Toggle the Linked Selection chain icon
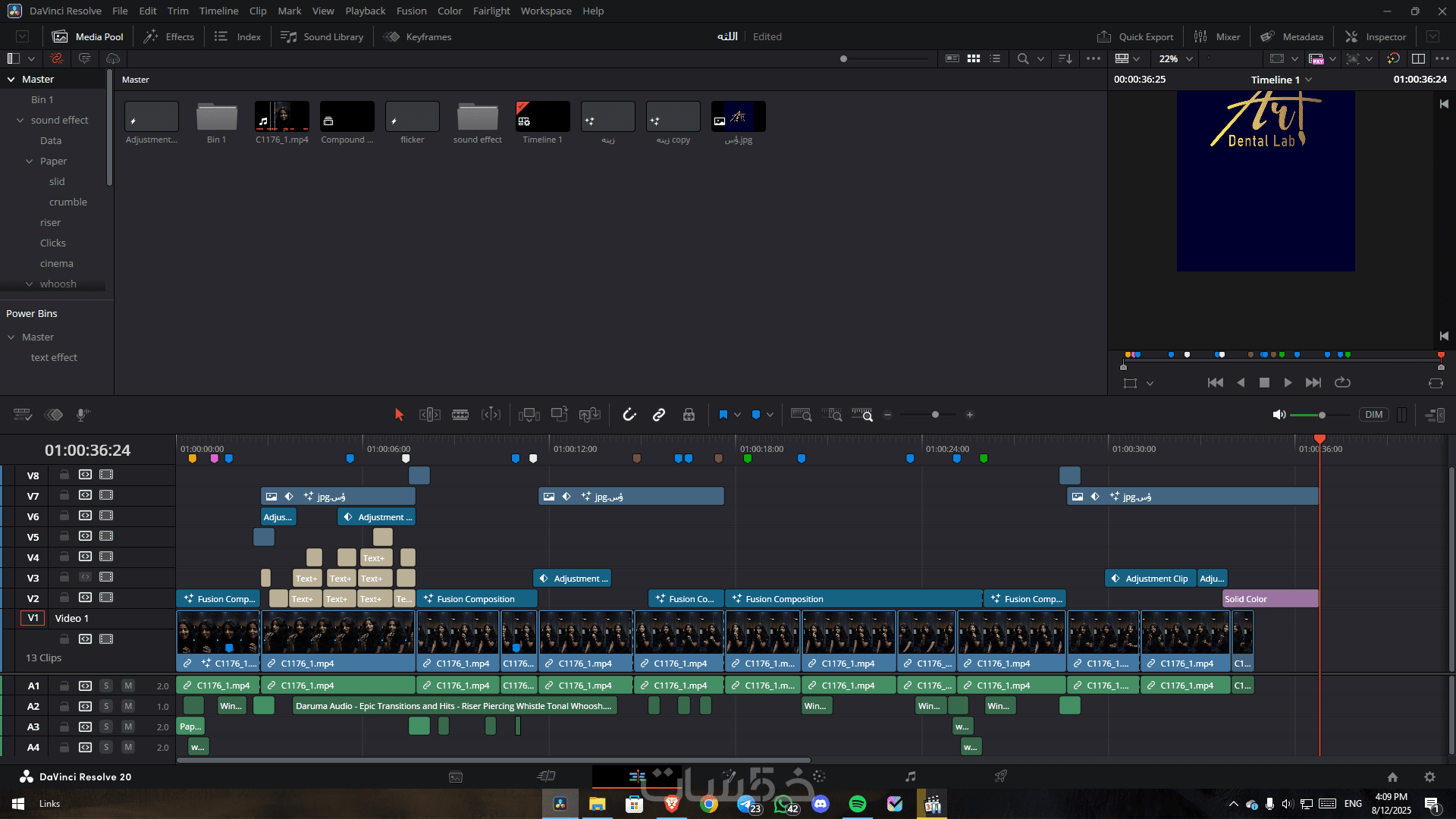The width and height of the screenshot is (1456, 819). point(658,415)
